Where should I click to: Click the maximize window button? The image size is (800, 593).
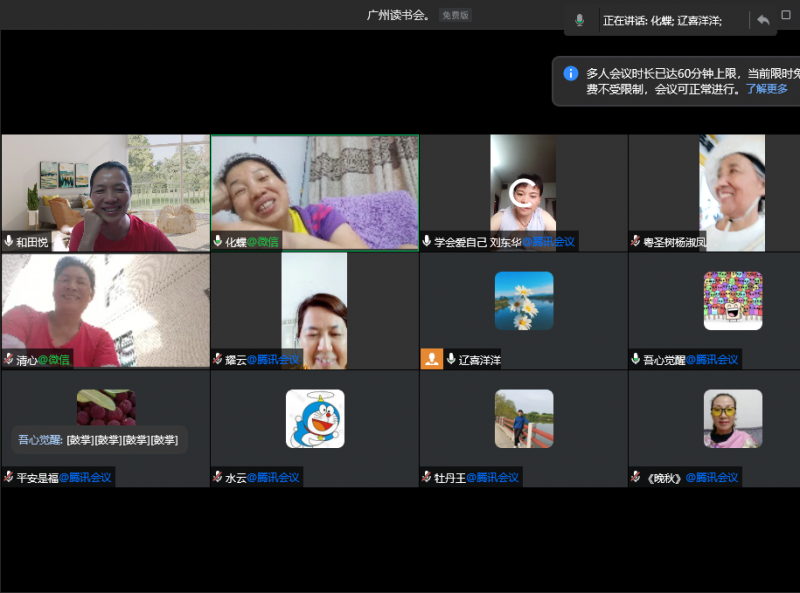click(786, 15)
